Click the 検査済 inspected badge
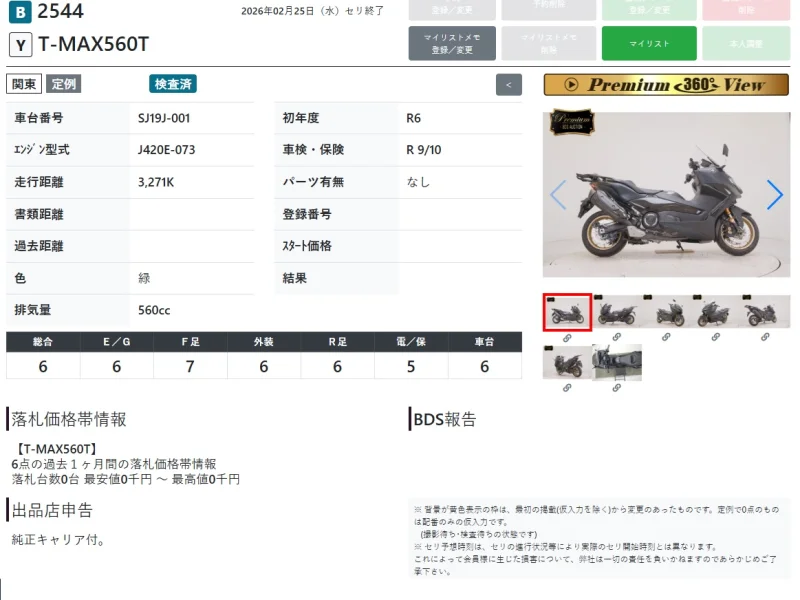The image size is (800, 600). (173, 84)
